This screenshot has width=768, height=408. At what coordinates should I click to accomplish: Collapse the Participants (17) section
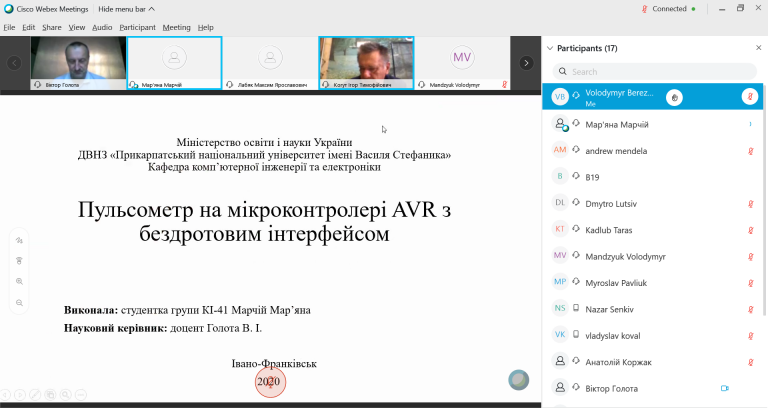(x=550, y=48)
